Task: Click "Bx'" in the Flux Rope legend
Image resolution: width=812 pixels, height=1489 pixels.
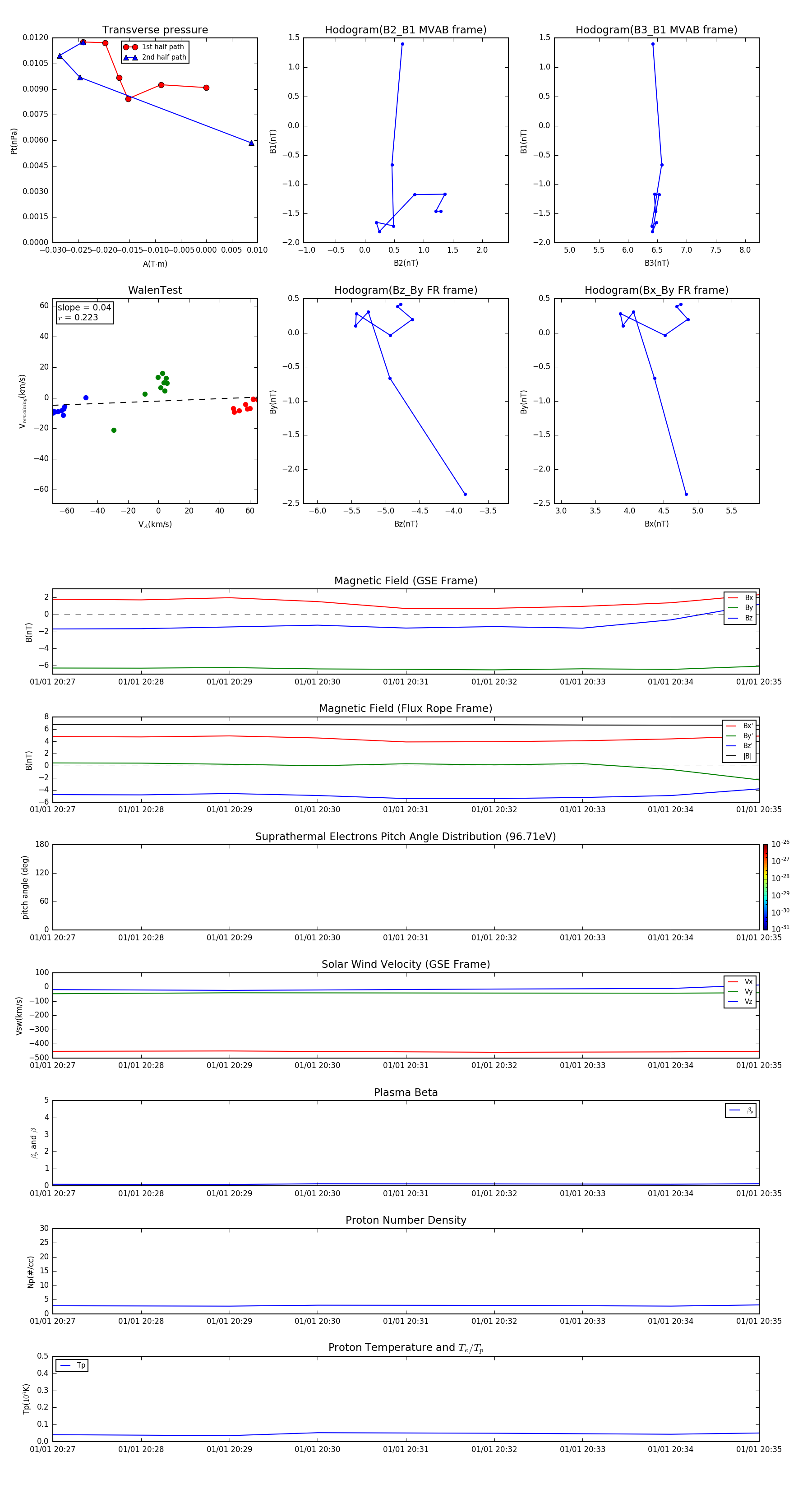Action: click(747, 726)
